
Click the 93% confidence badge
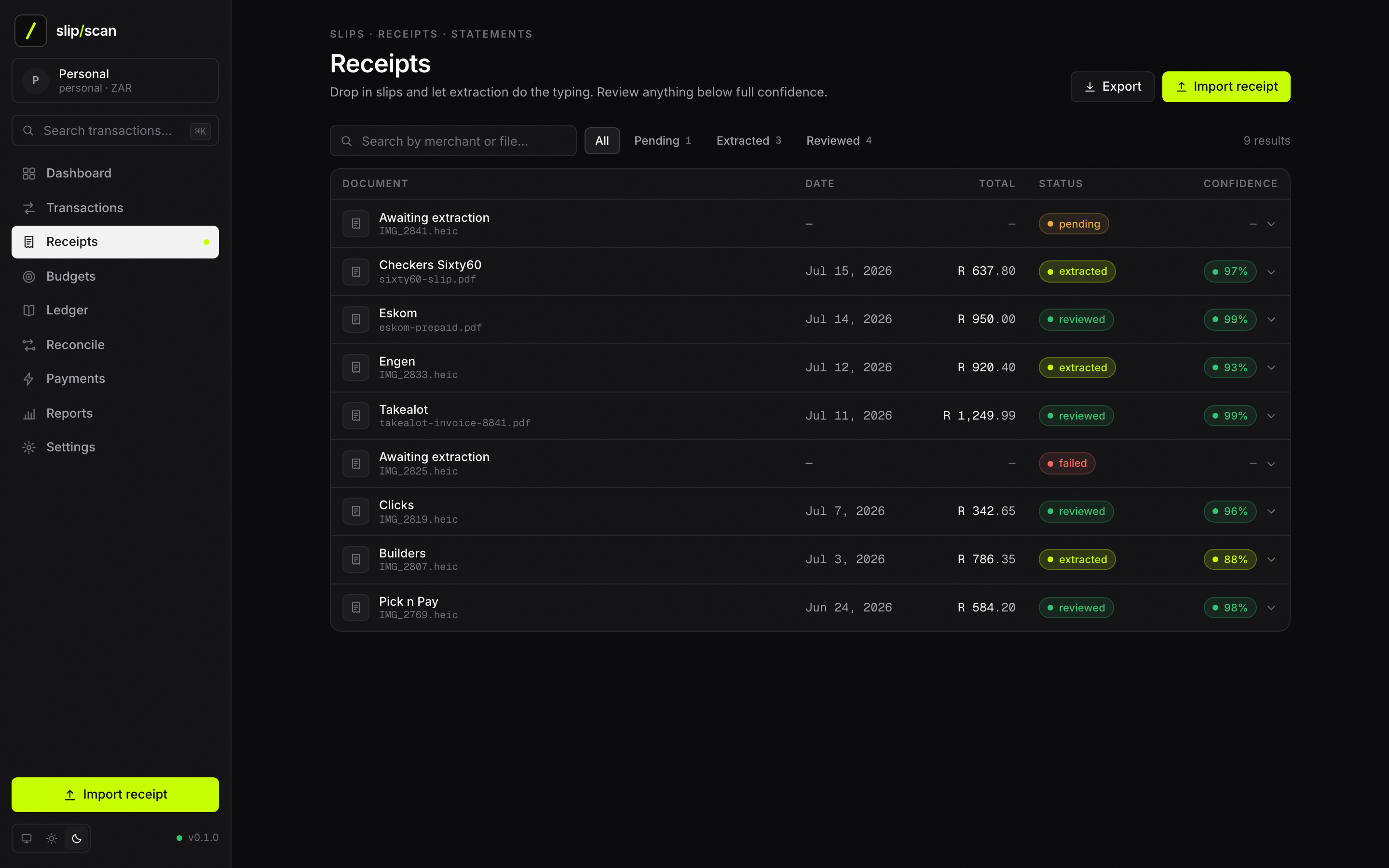click(1229, 367)
